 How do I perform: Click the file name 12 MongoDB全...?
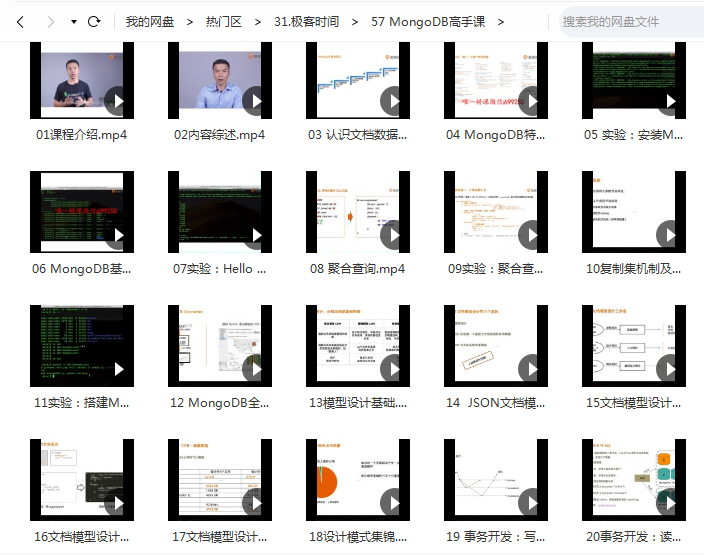pos(220,403)
